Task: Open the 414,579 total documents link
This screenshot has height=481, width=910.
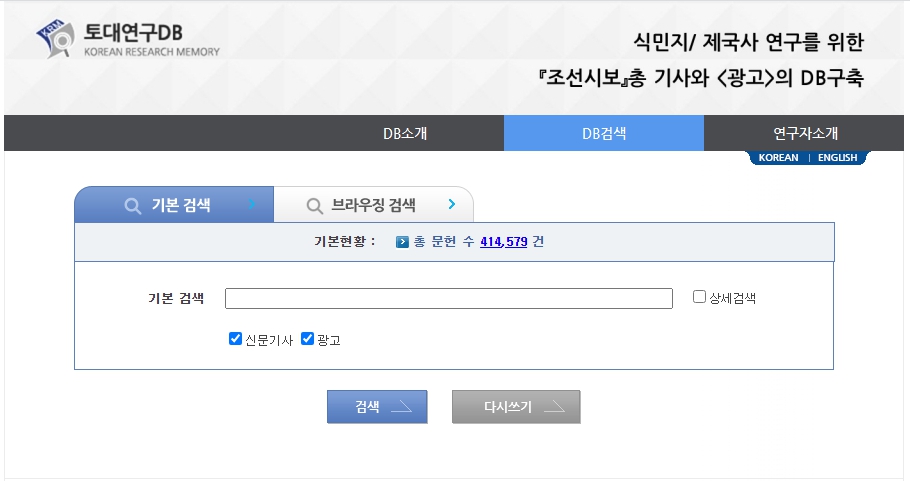Action: click(503, 242)
